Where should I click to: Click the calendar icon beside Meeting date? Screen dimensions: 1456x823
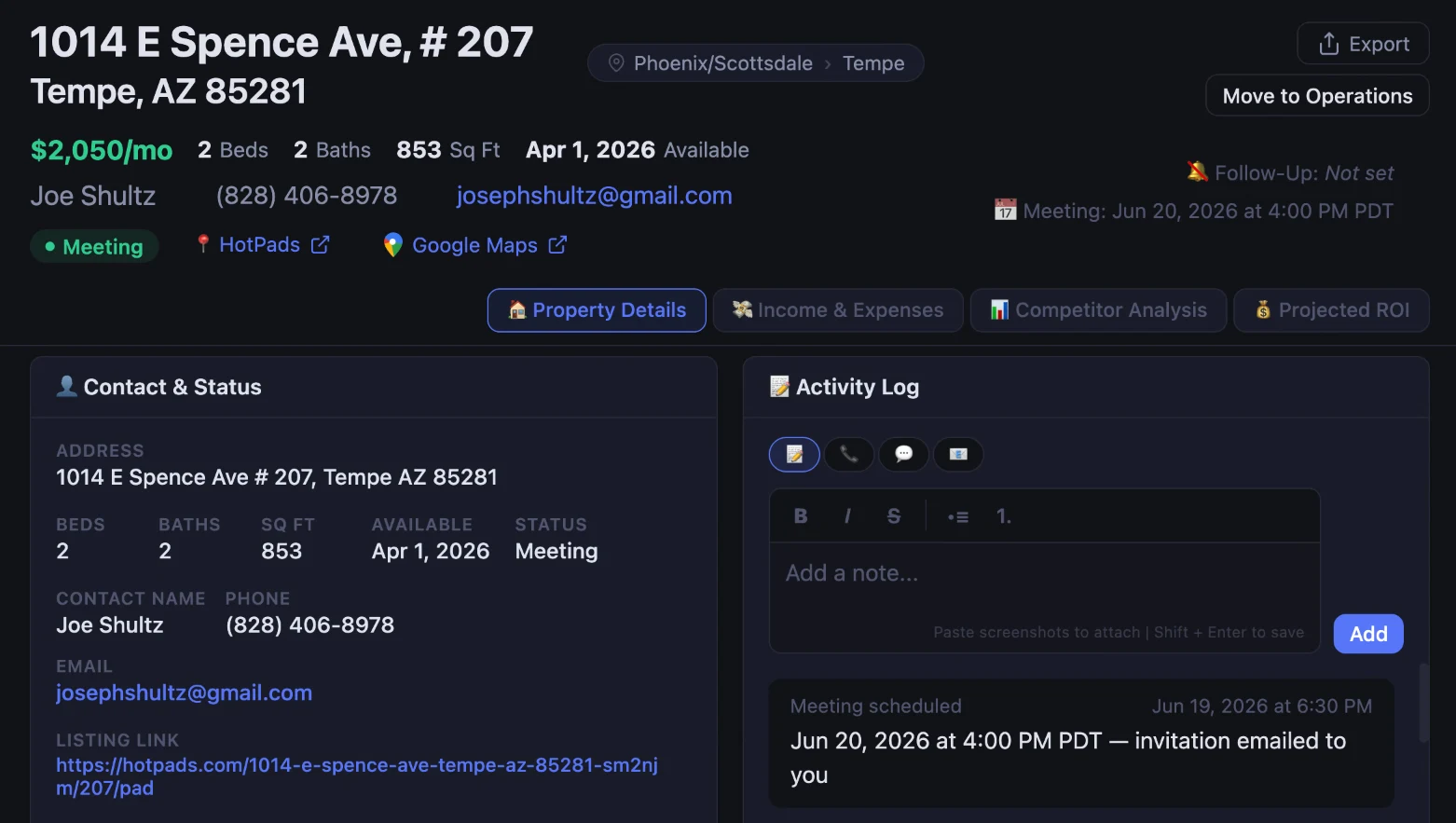pyautogui.click(x=1005, y=210)
